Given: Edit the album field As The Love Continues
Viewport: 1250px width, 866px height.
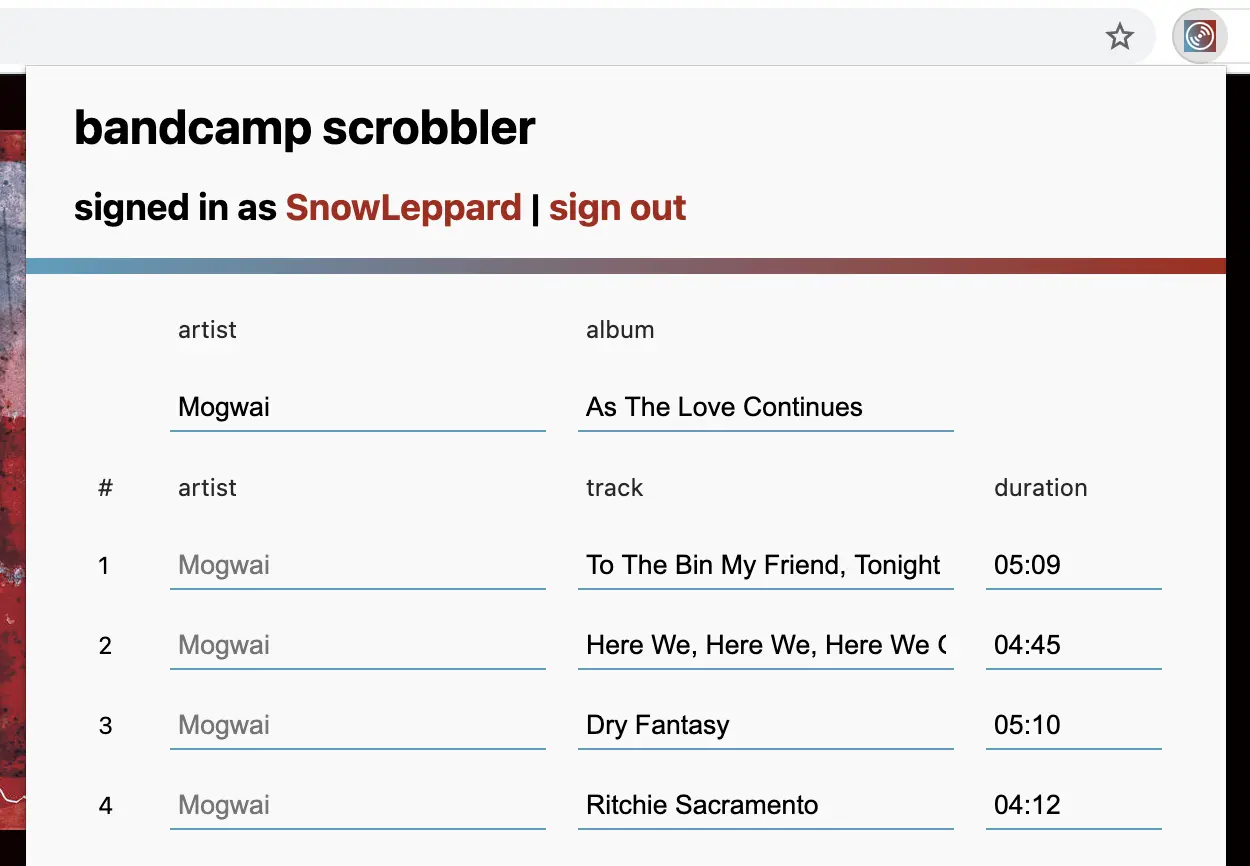Looking at the screenshot, I should click(765, 408).
